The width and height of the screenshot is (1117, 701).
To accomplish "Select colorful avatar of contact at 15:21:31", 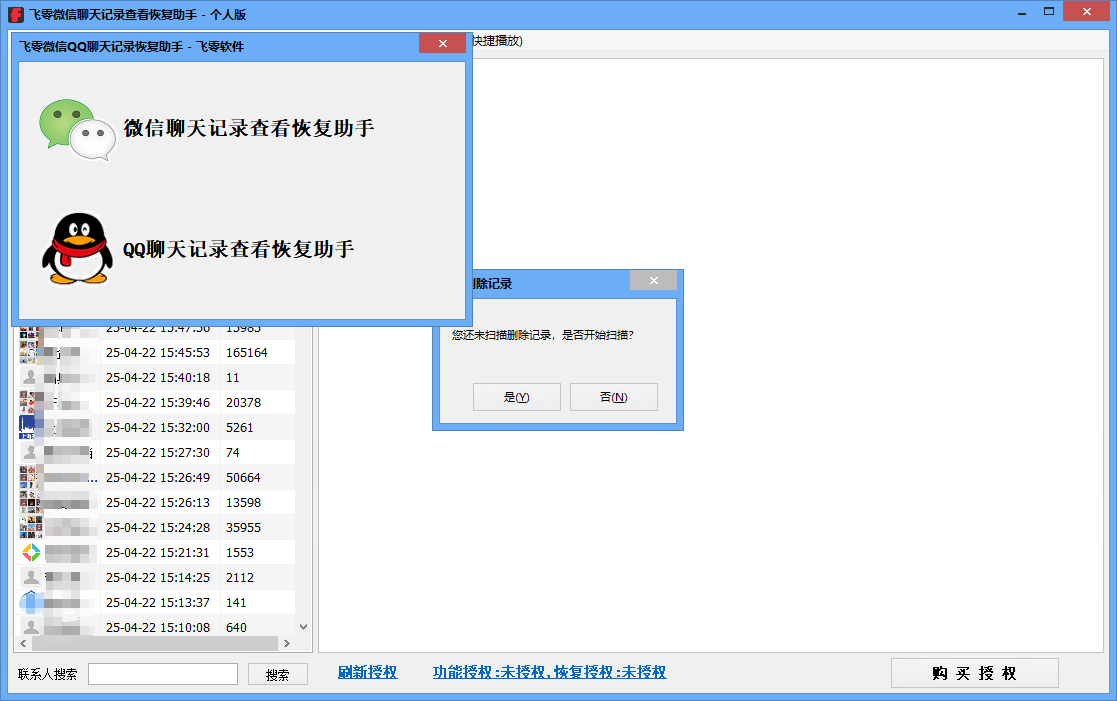I will 31,552.
